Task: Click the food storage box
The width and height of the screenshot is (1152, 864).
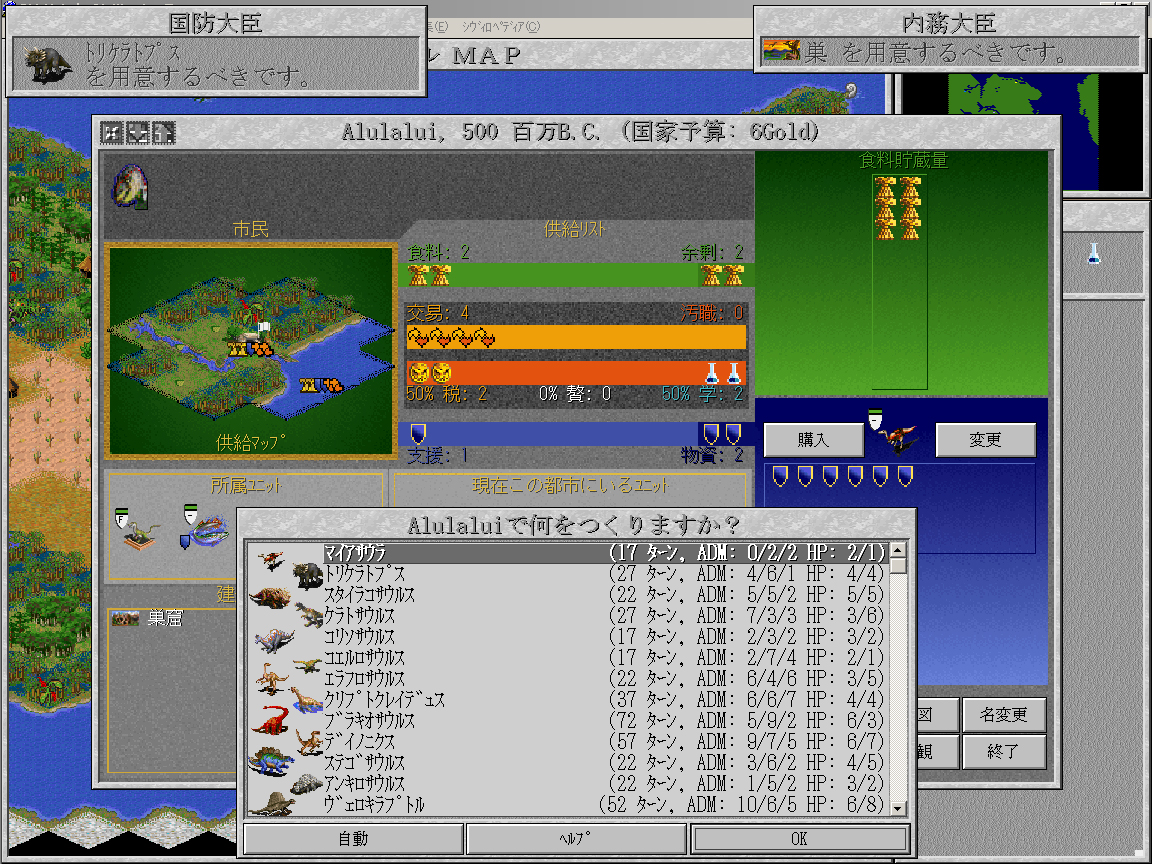Action: pos(900,281)
